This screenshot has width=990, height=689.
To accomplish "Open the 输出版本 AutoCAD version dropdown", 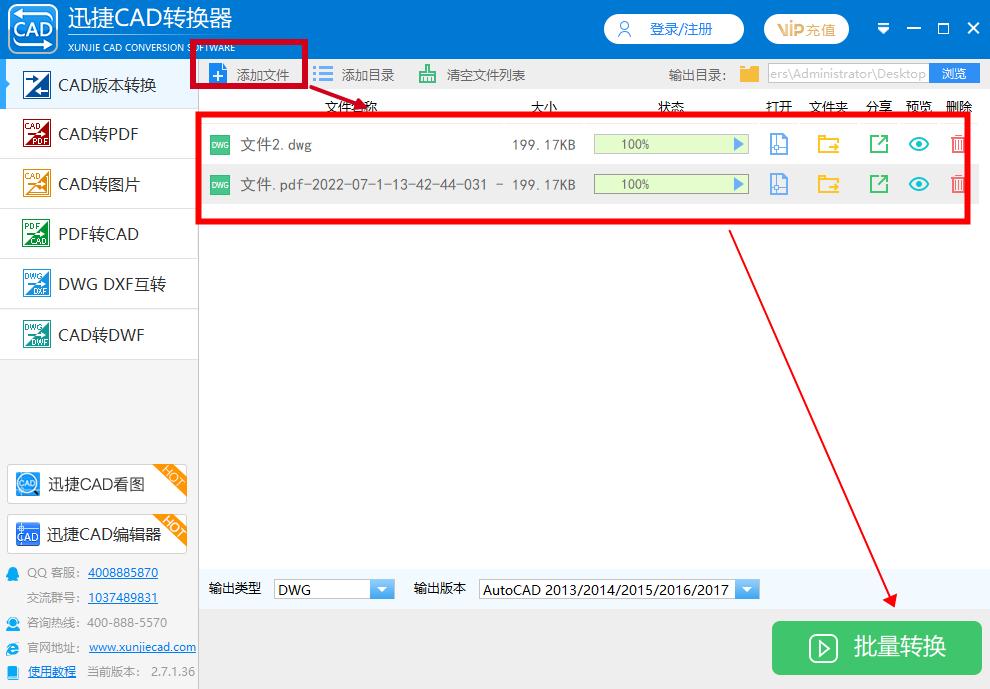I will (x=747, y=589).
